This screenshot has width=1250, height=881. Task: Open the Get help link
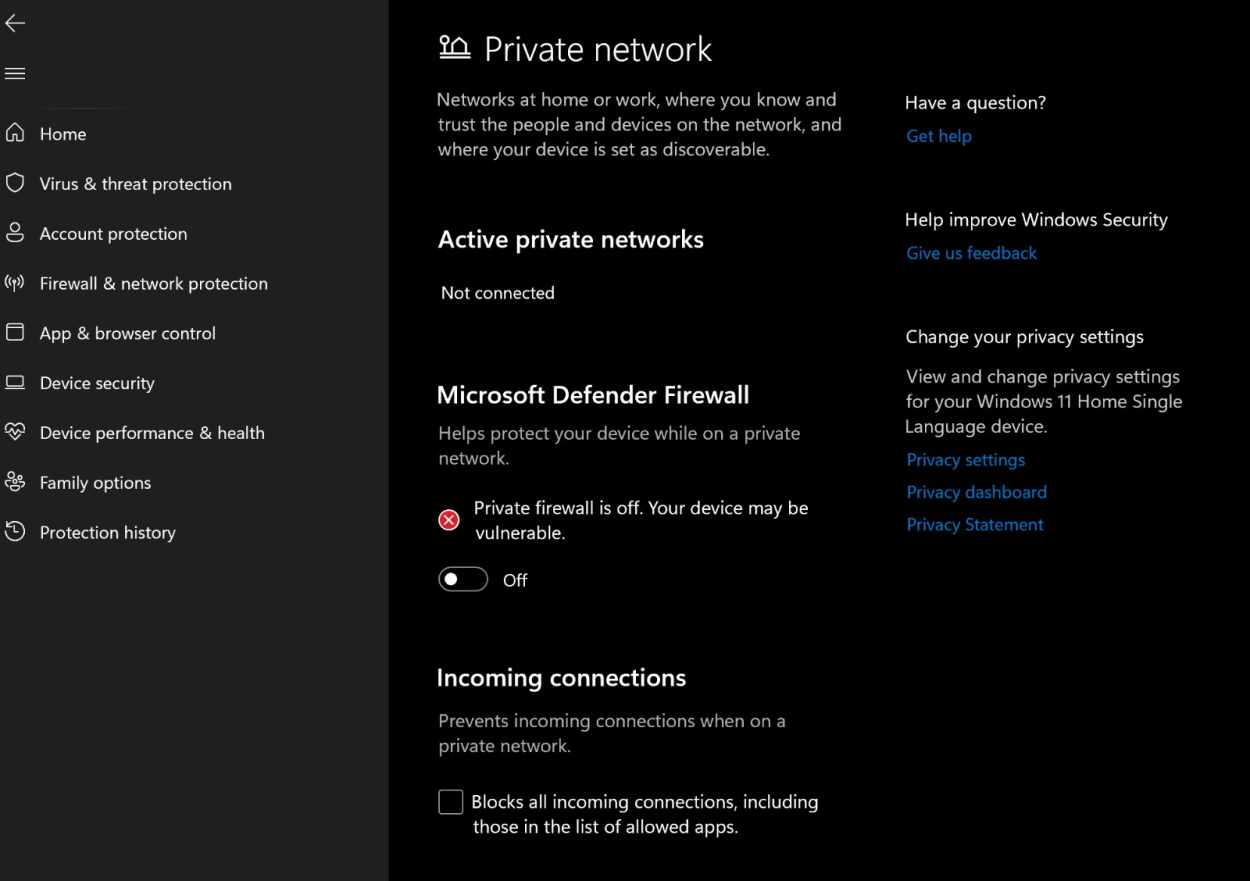pos(938,136)
